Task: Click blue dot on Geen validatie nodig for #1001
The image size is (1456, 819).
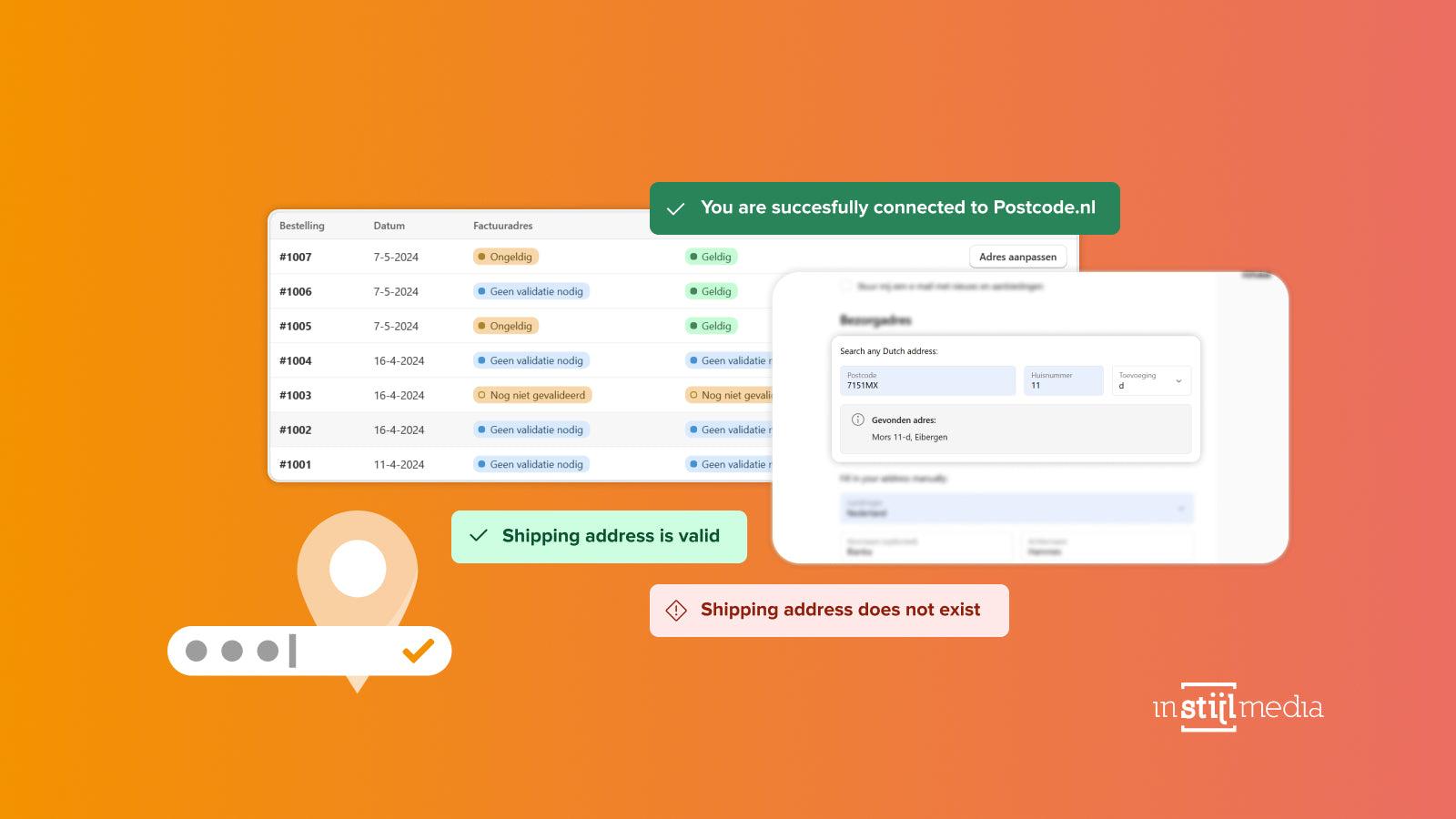Action: (x=481, y=464)
